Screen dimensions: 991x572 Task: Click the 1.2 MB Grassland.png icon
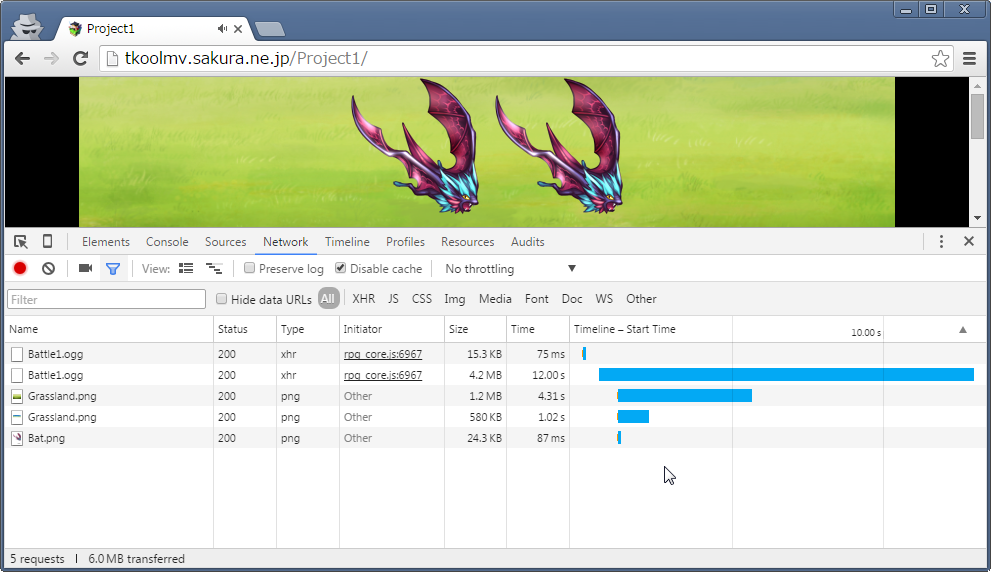point(17,396)
